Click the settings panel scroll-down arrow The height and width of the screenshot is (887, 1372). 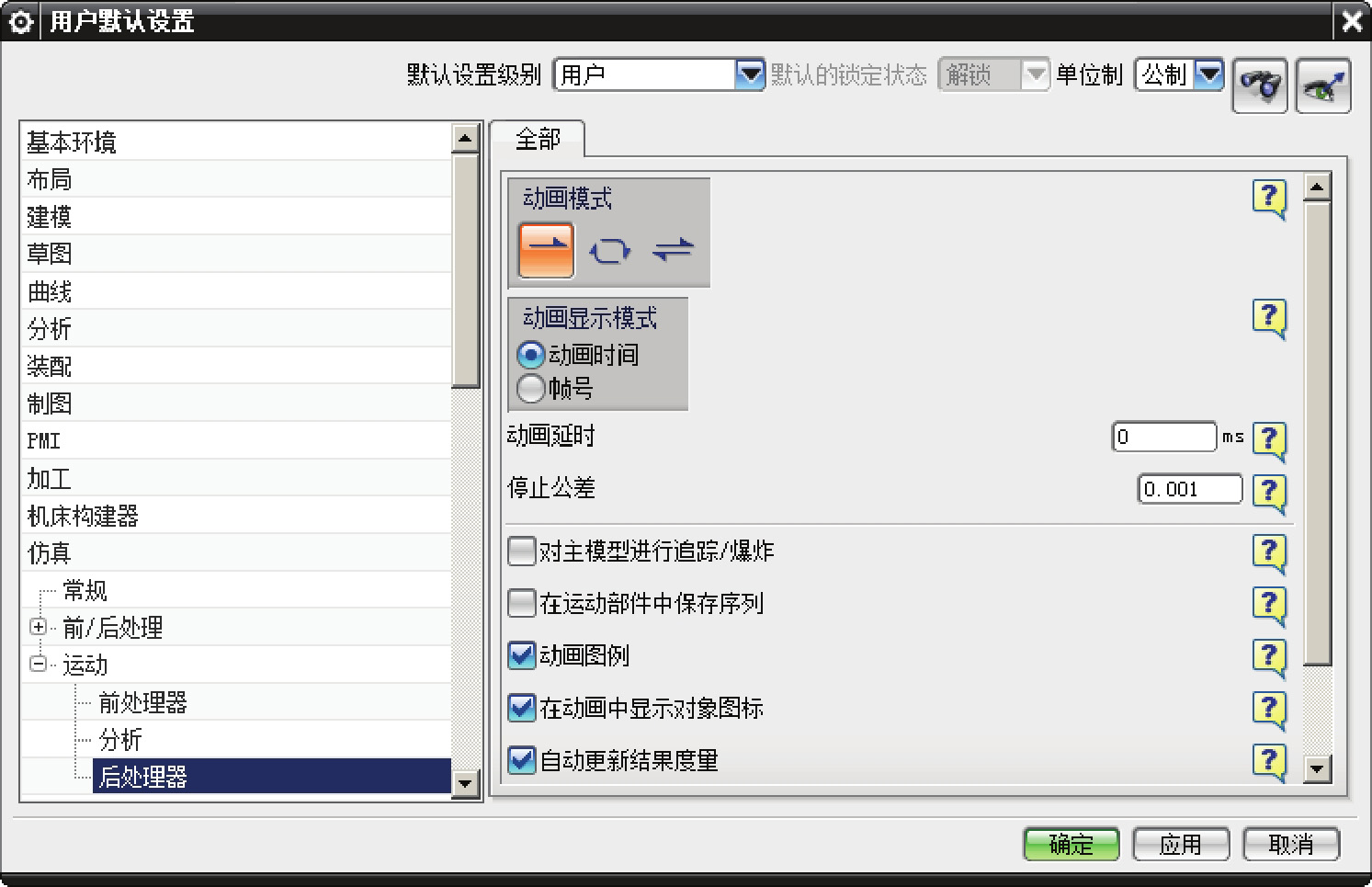(1317, 768)
